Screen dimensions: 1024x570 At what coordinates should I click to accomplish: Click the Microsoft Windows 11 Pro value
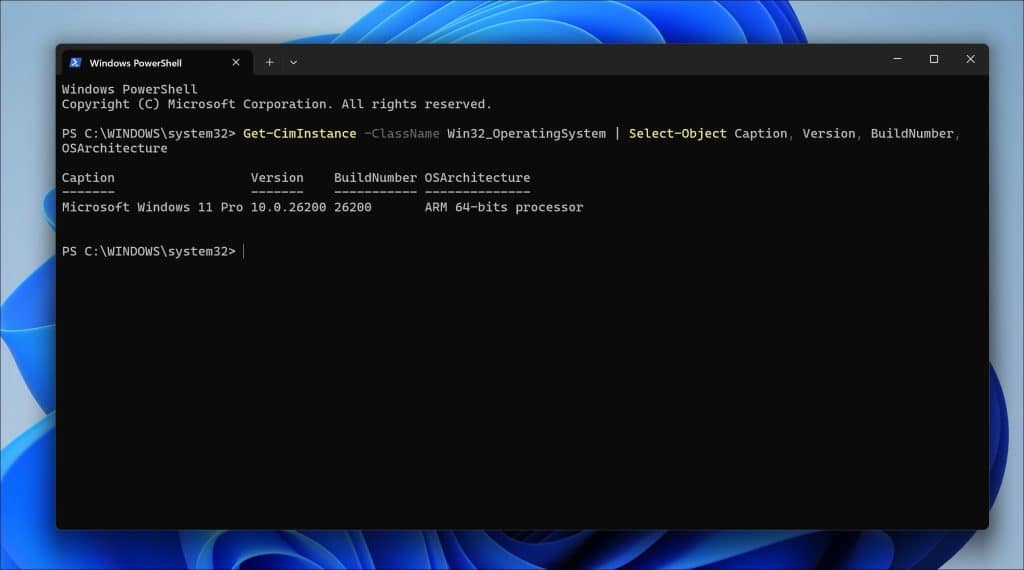pyautogui.click(x=152, y=208)
